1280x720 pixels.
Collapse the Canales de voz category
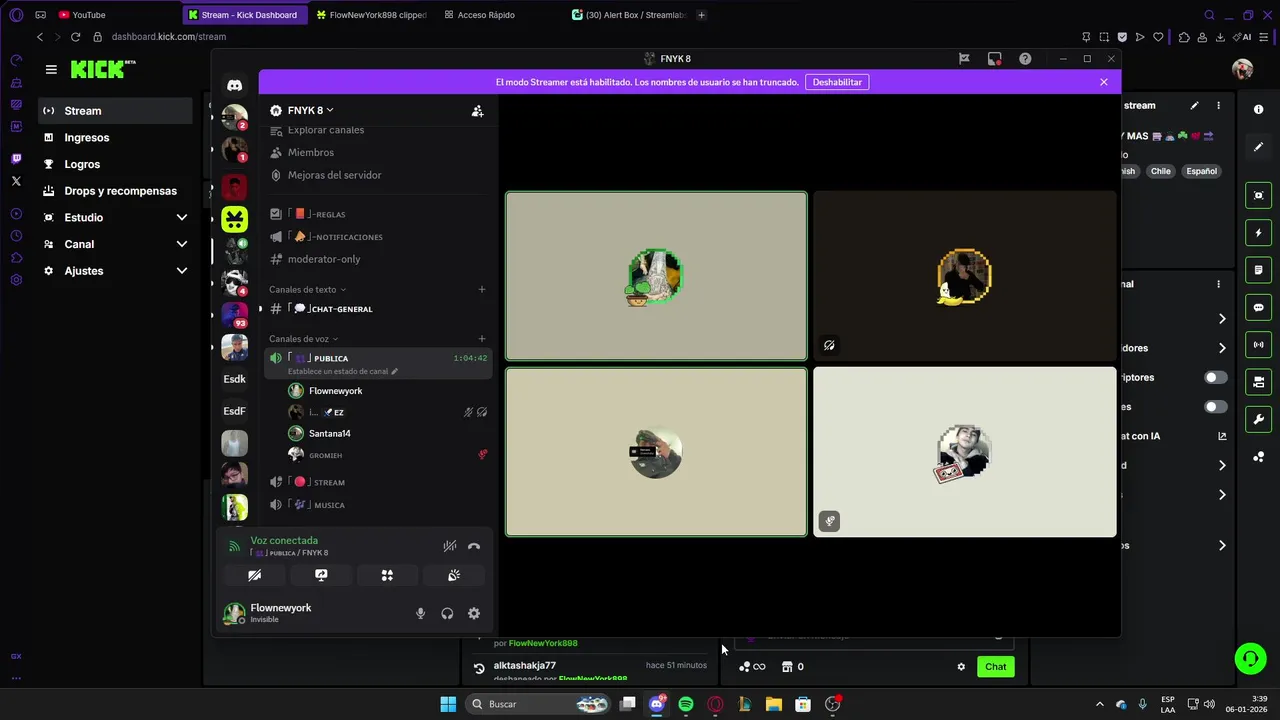click(304, 339)
